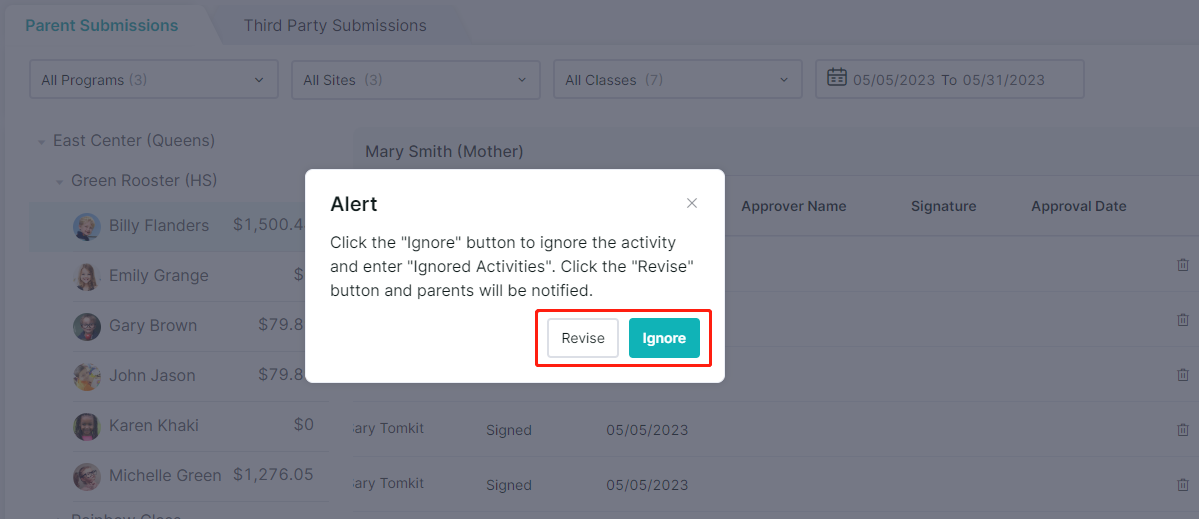Screen dimensions: 1199x519
Task: Click the Ignore button
Action: click(x=664, y=338)
